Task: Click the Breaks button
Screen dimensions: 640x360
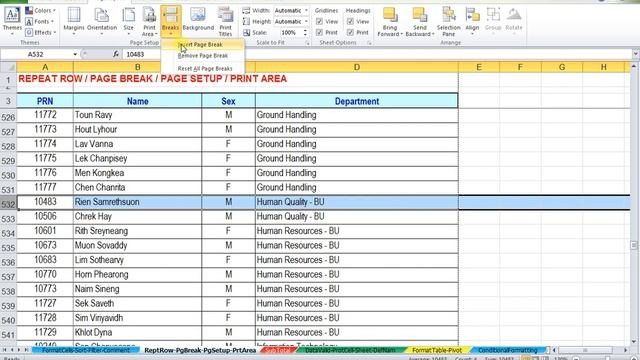Action: click(x=171, y=21)
